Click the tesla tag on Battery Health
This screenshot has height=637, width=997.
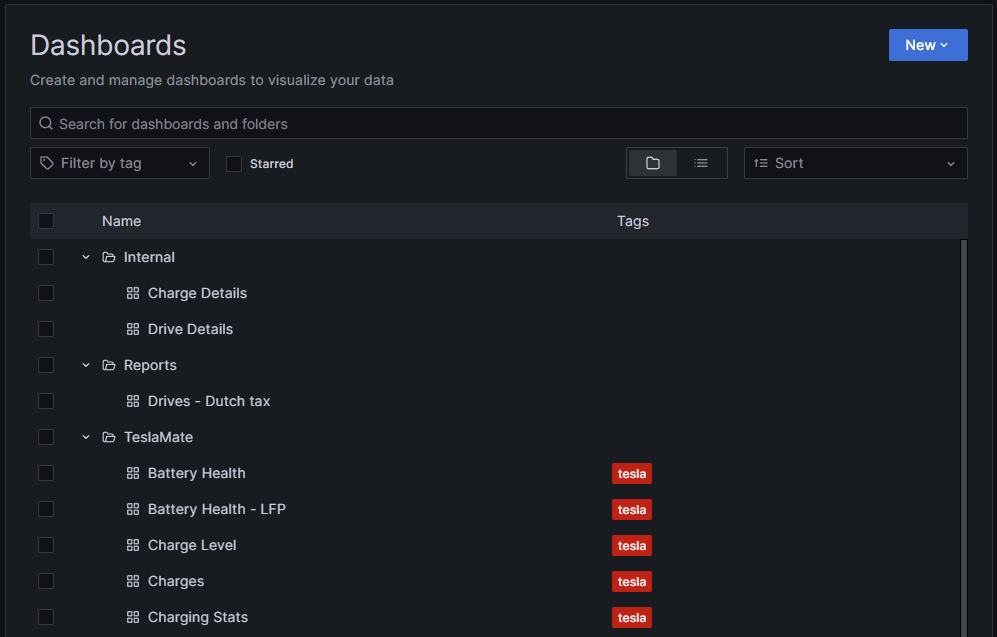click(632, 474)
